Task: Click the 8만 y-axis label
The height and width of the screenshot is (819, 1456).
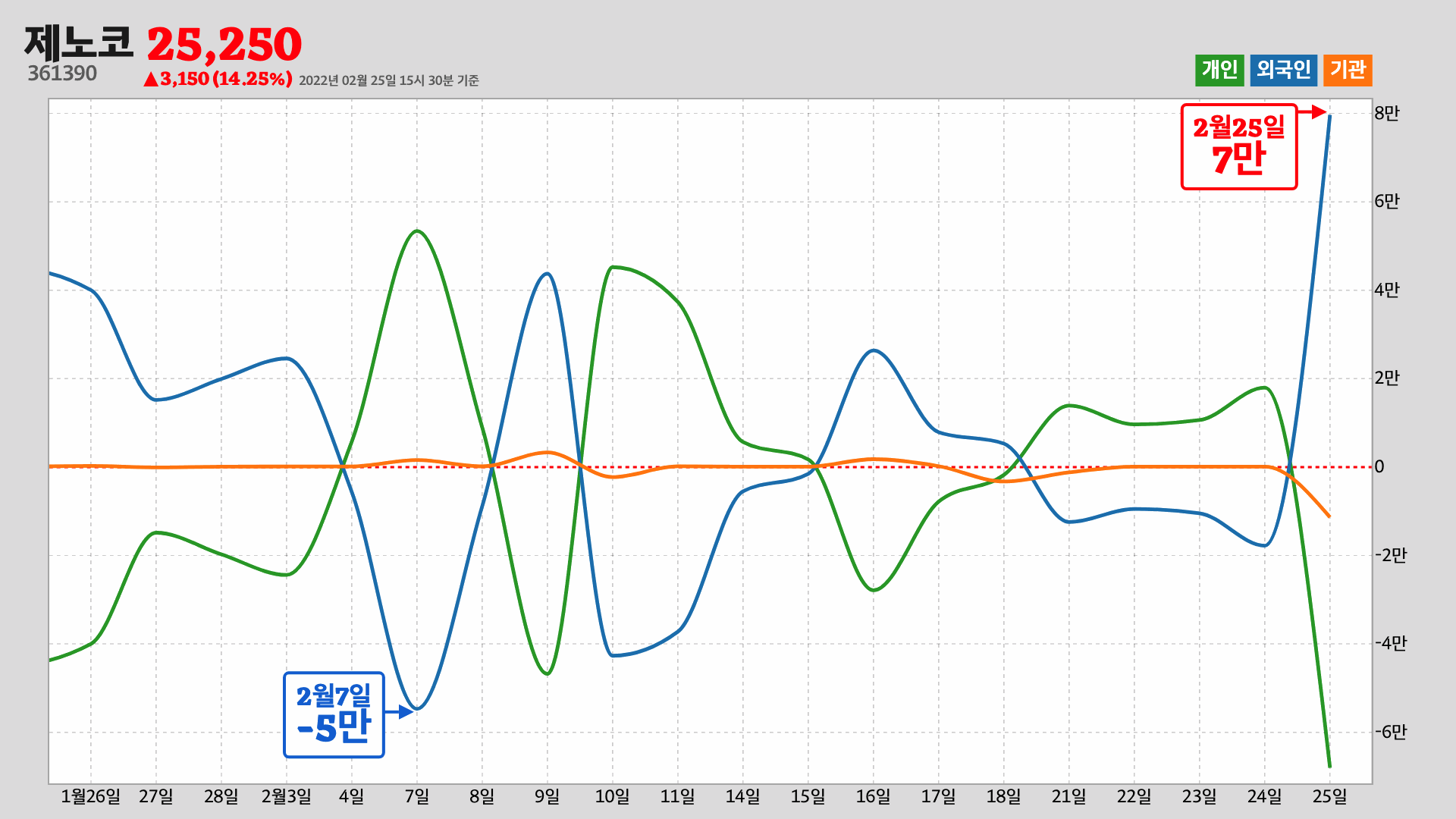Action: tap(1387, 113)
